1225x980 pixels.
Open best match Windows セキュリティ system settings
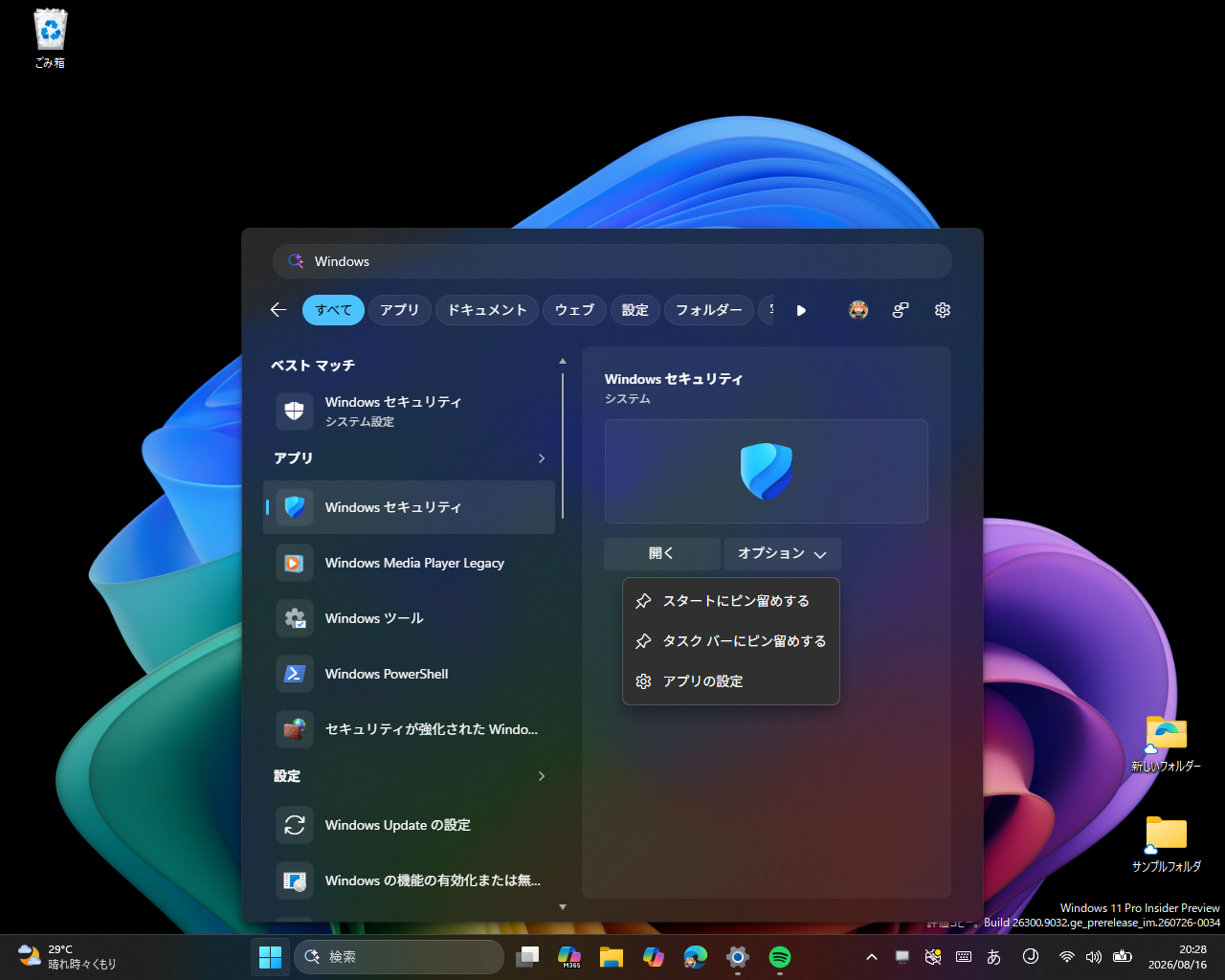410,411
